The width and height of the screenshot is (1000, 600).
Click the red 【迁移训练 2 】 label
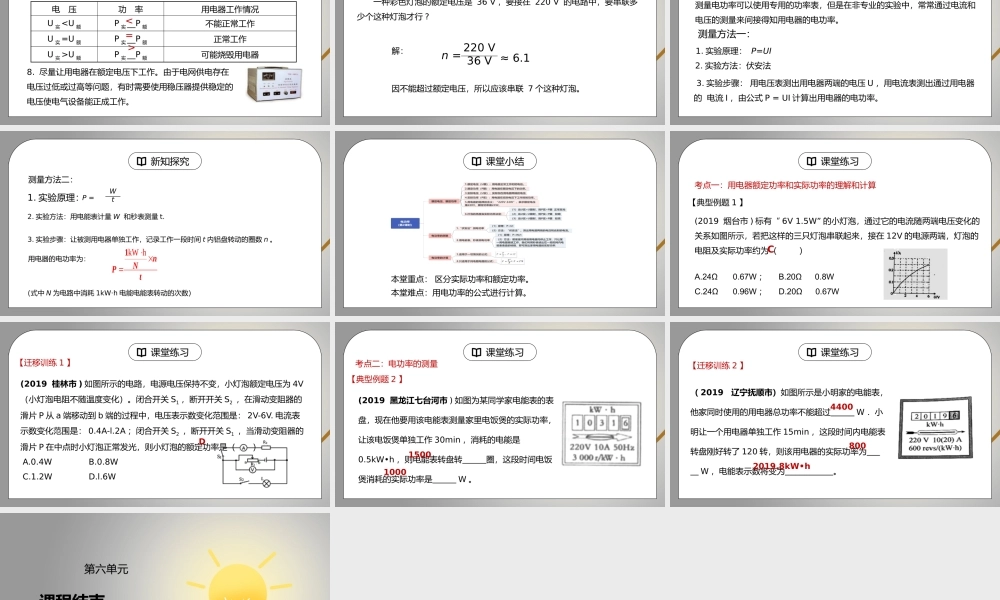click(717, 365)
